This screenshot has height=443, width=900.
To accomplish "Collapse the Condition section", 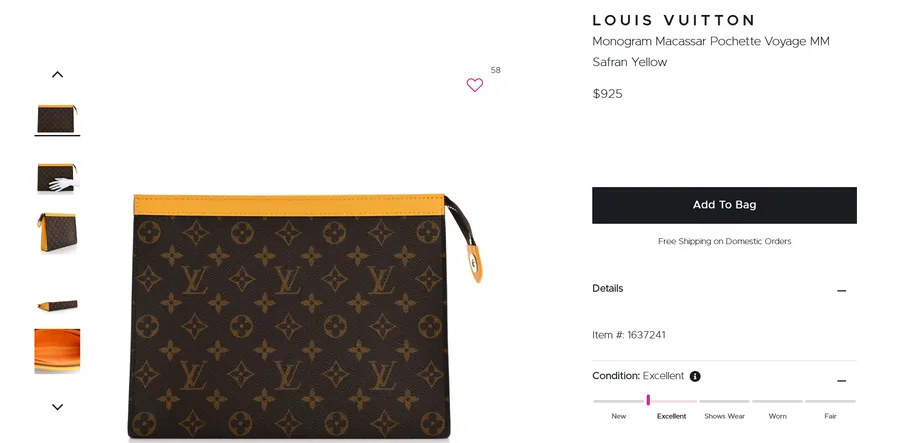I will 841,381.
